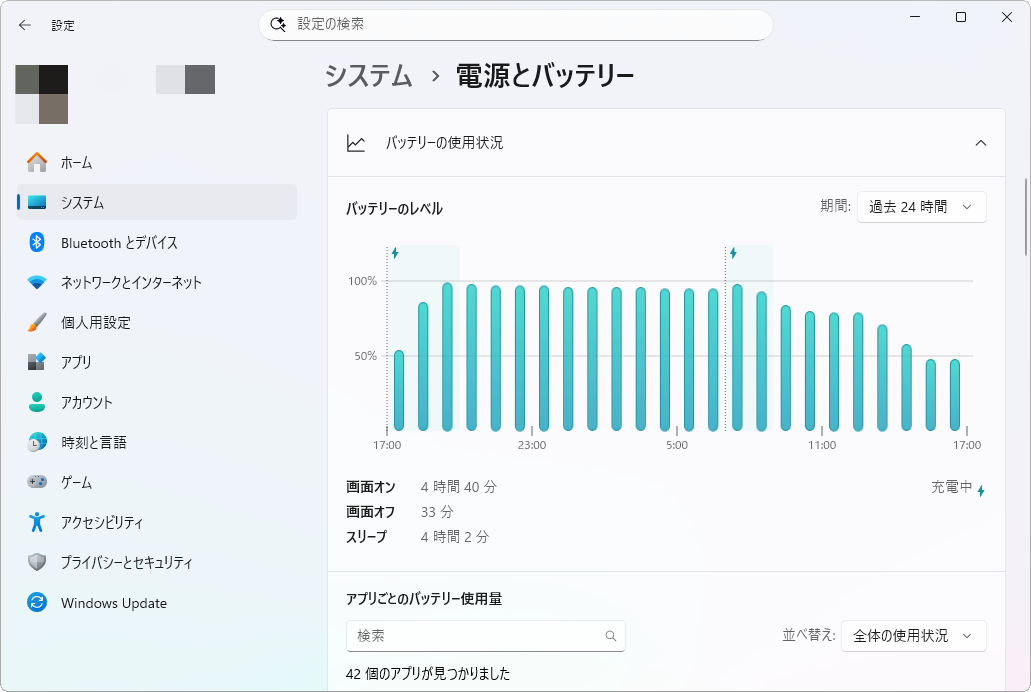Click the back arrow button
Viewport: 1031px width, 692px height.
pyautogui.click(x=25, y=25)
